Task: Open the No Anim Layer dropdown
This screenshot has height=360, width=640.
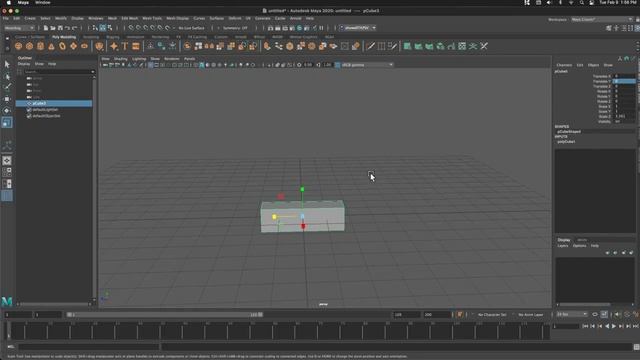Action: [x=531, y=315]
